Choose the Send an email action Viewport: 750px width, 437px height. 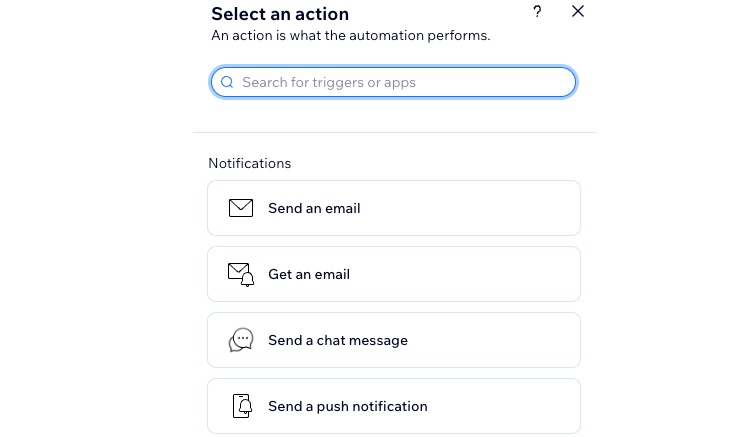(394, 208)
